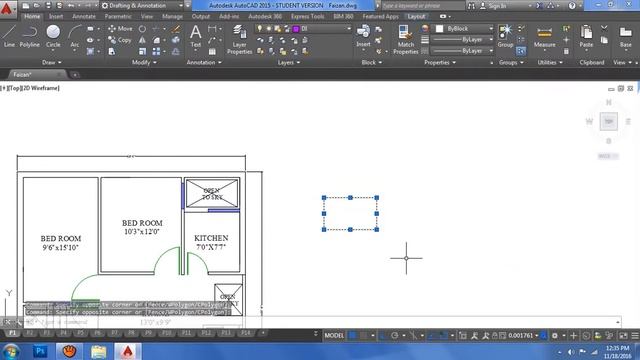Click the Table annotation icon
The width and height of the screenshot is (640, 360).
point(212,51)
